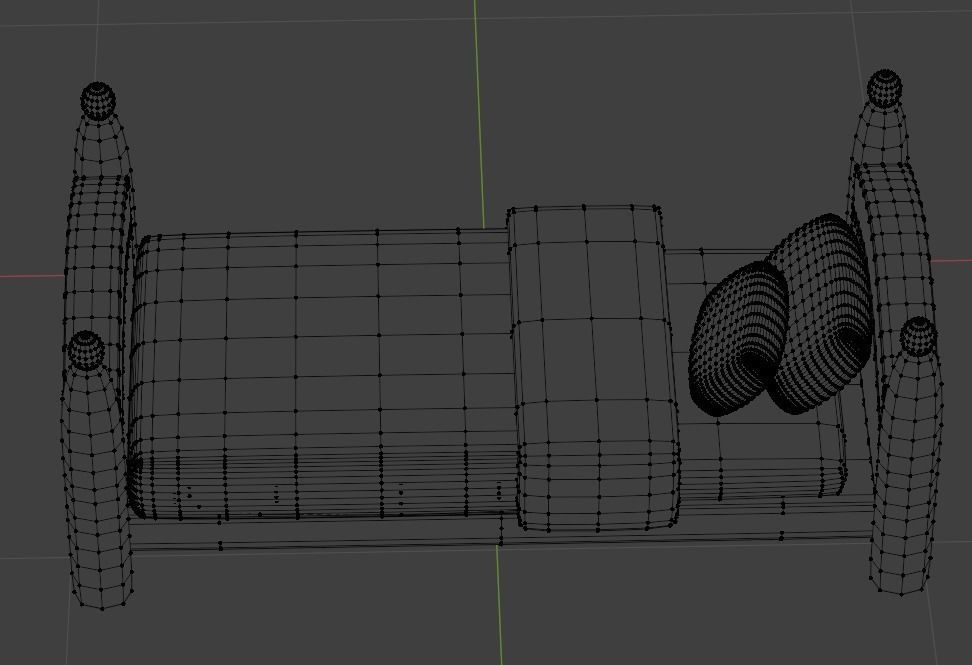Image resolution: width=972 pixels, height=665 pixels.
Task: Select the long mattress cover mesh
Action: tap(322, 376)
